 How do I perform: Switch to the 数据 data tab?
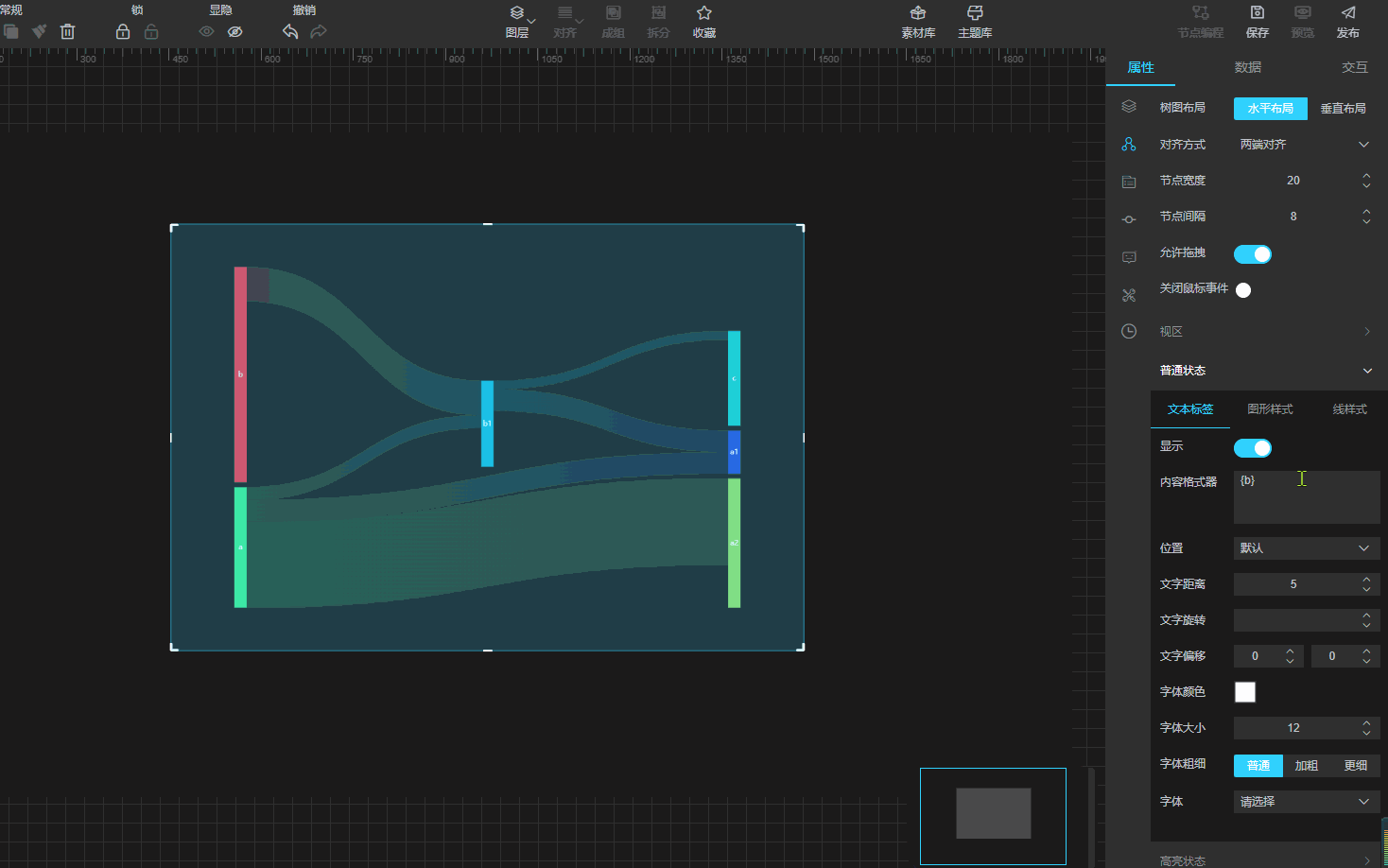[x=1248, y=67]
